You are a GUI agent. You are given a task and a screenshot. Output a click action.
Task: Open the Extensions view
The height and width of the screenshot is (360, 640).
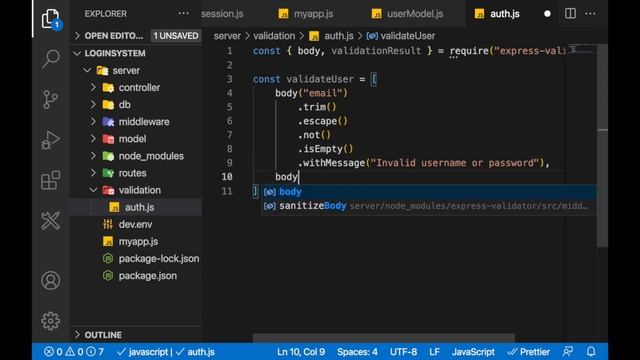click(51, 180)
